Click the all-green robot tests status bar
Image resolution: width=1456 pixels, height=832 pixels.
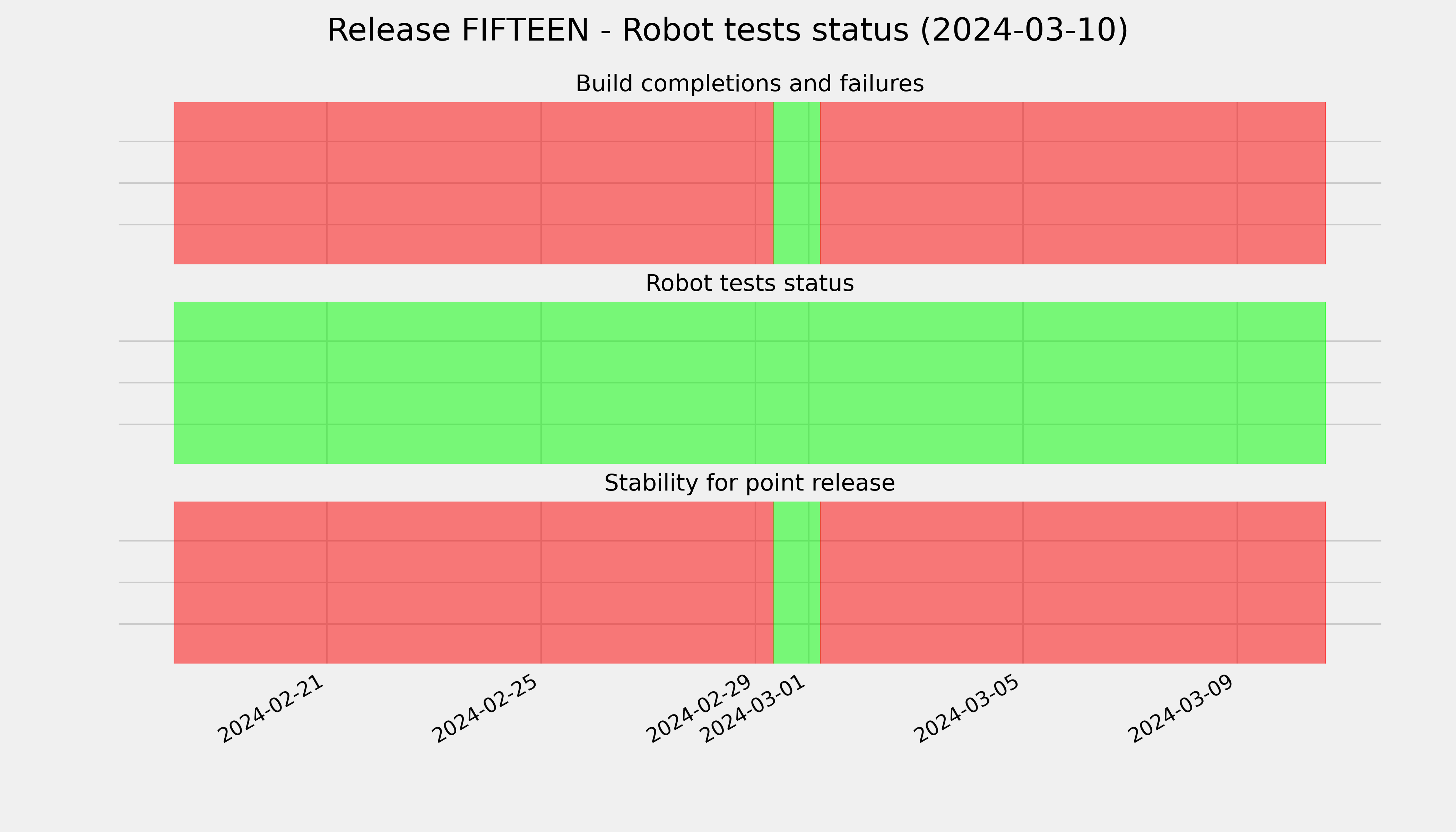[750, 383]
